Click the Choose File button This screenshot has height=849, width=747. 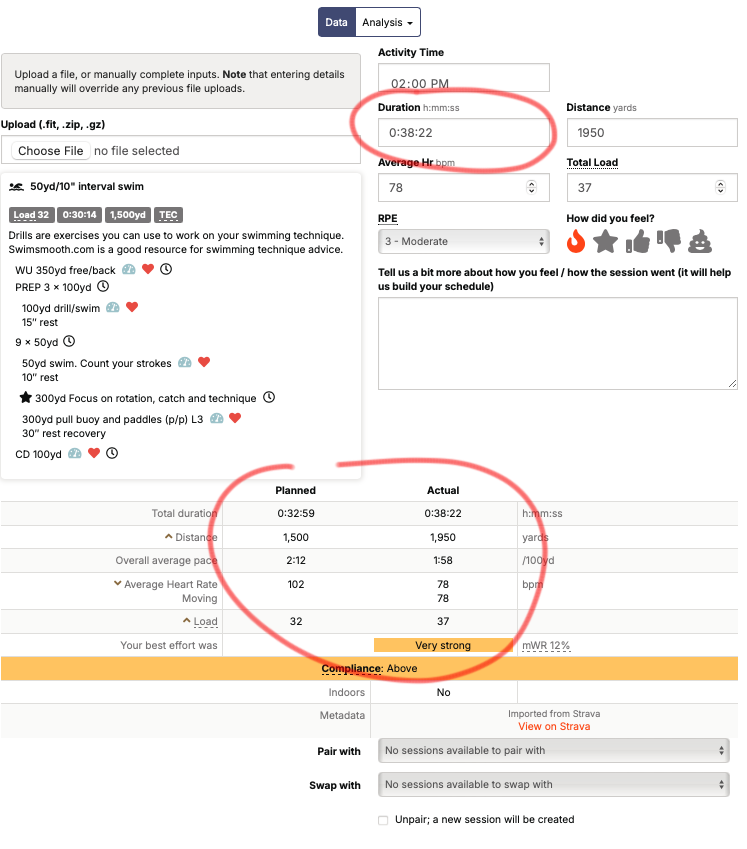click(51, 151)
